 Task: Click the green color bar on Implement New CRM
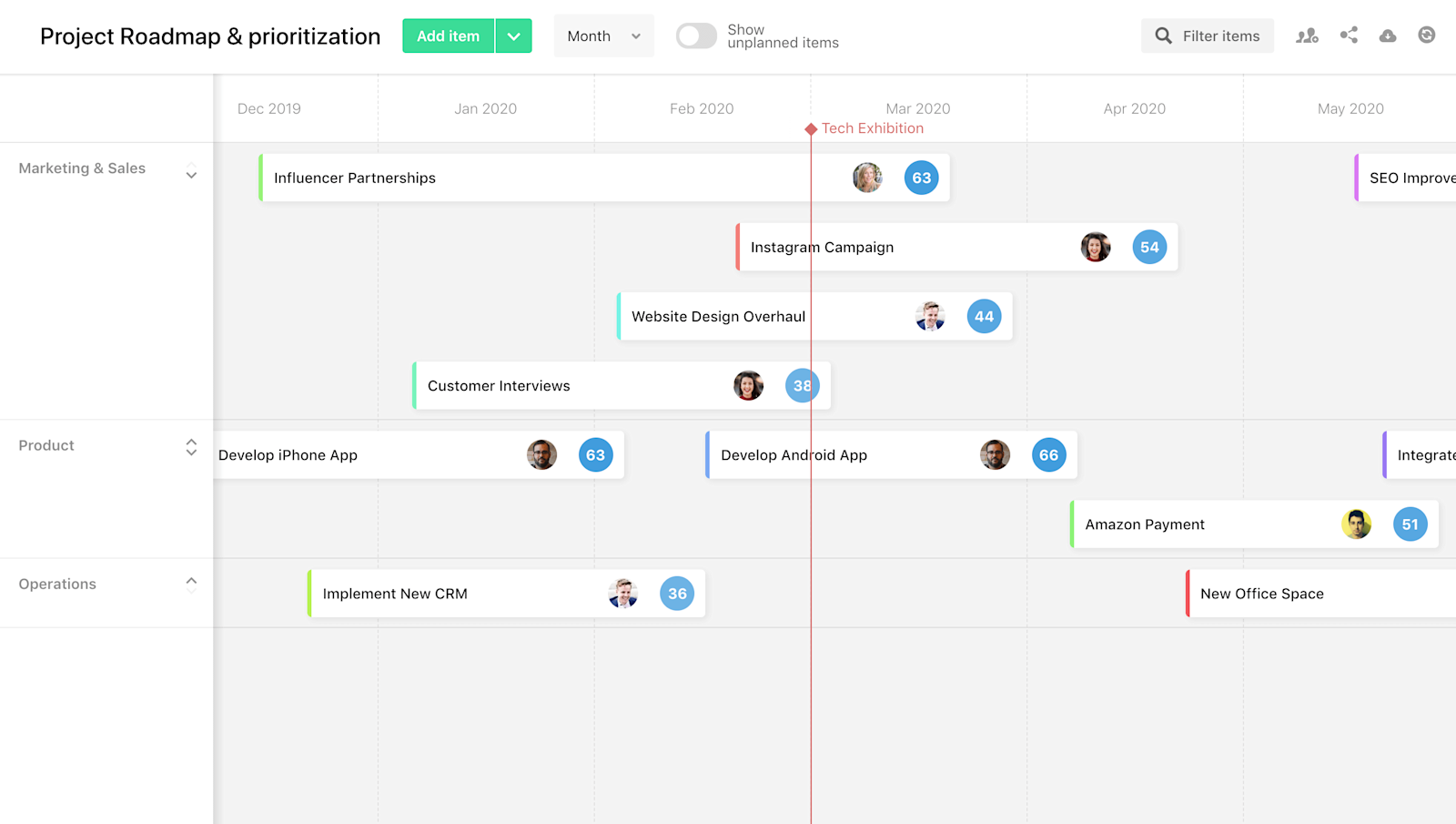(310, 593)
